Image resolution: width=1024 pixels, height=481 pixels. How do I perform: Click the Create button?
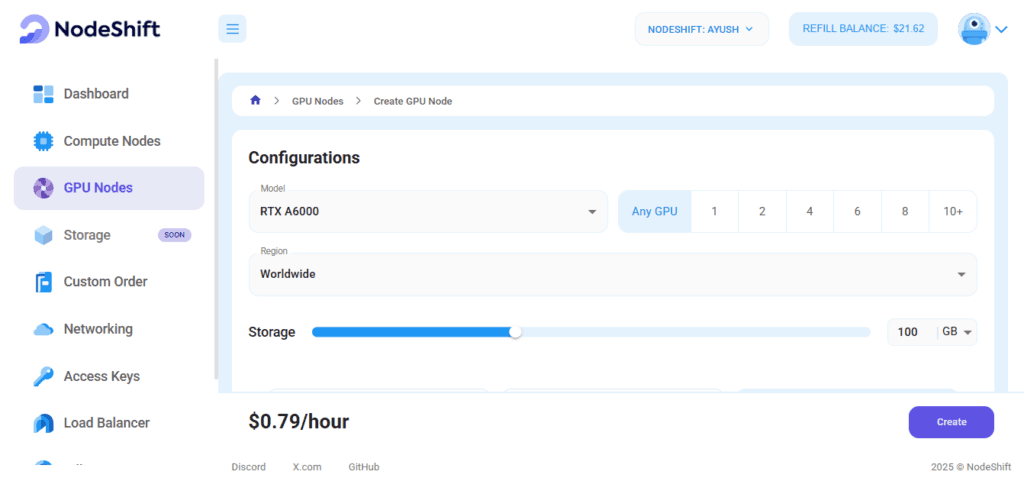click(x=951, y=422)
